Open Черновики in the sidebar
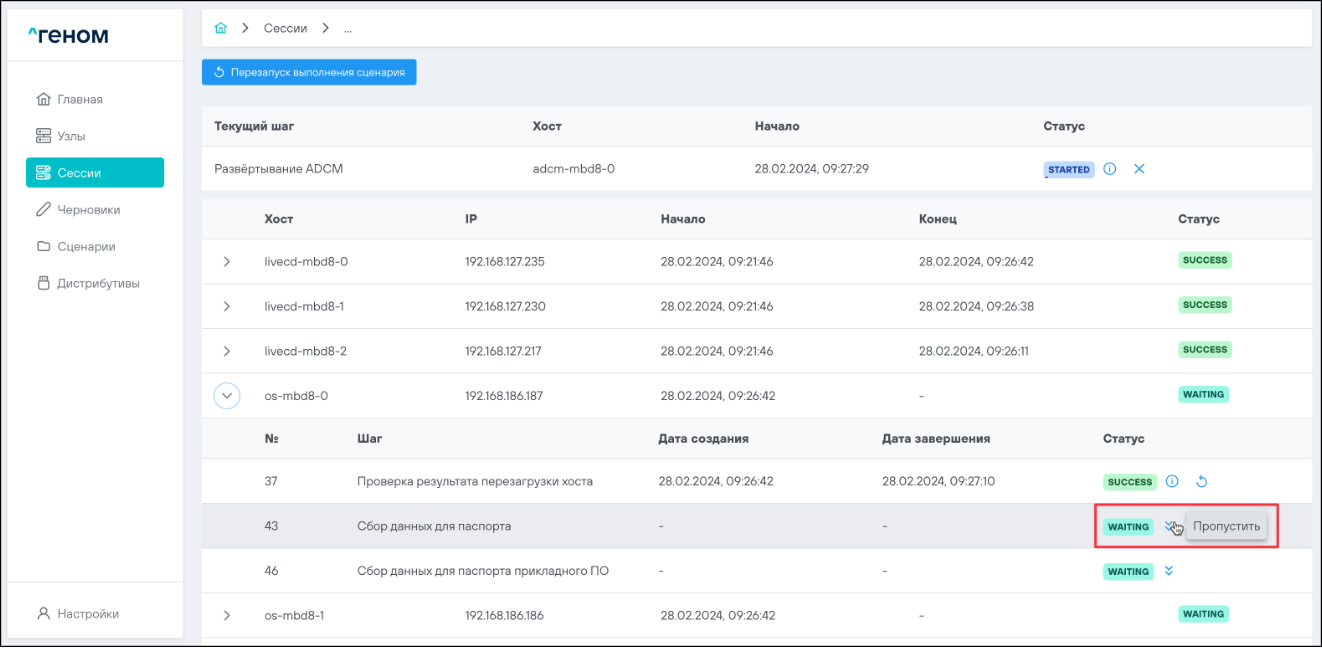The height and width of the screenshot is (648, 1322). [x=88, y=210]
